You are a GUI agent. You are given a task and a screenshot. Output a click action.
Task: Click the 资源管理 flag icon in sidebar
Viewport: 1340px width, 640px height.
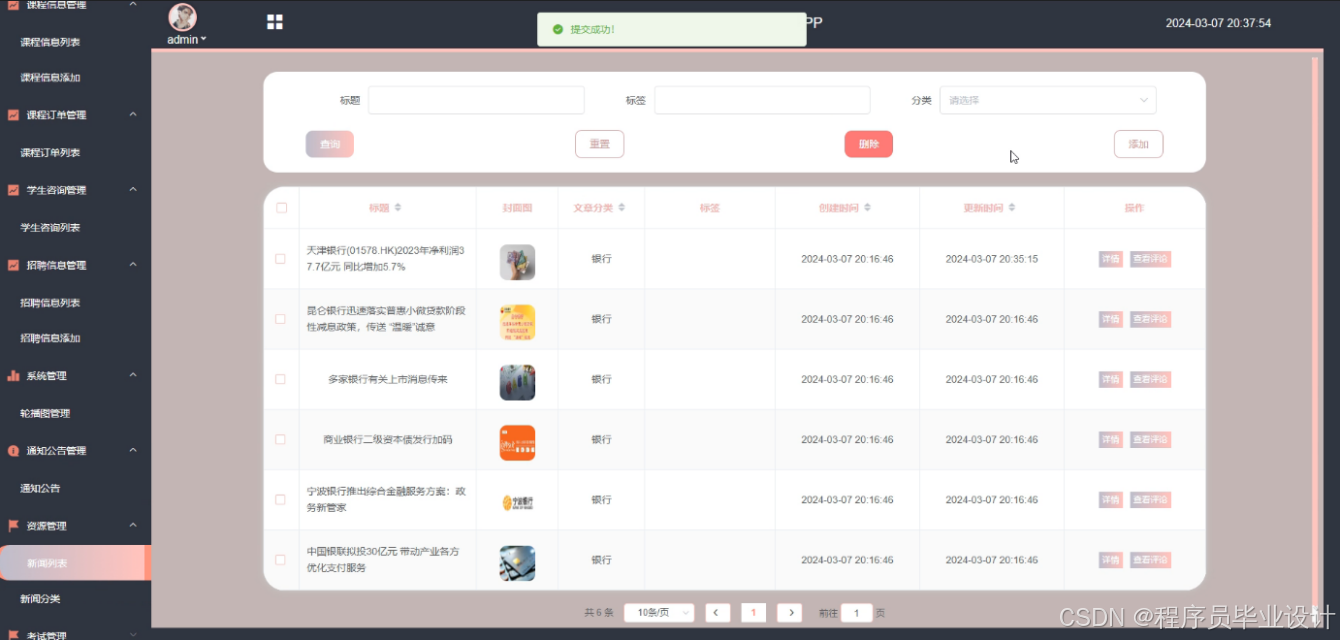[12, 526]
